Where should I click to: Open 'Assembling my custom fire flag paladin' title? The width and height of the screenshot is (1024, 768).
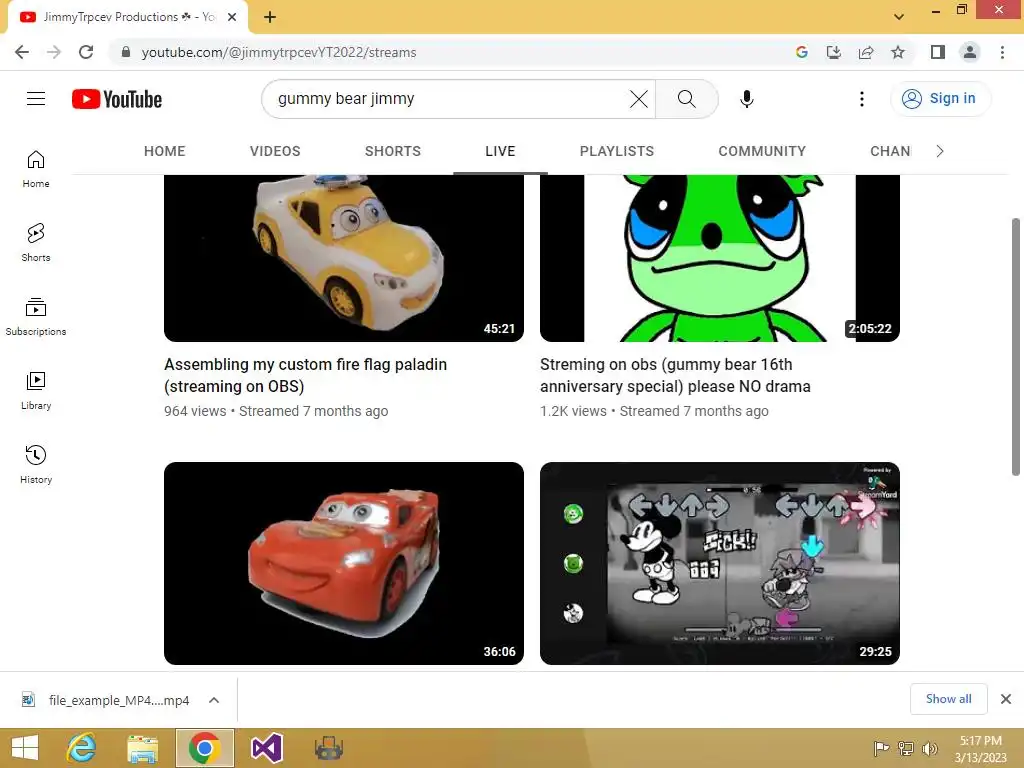pyautogui.click(x=305, y=376)
